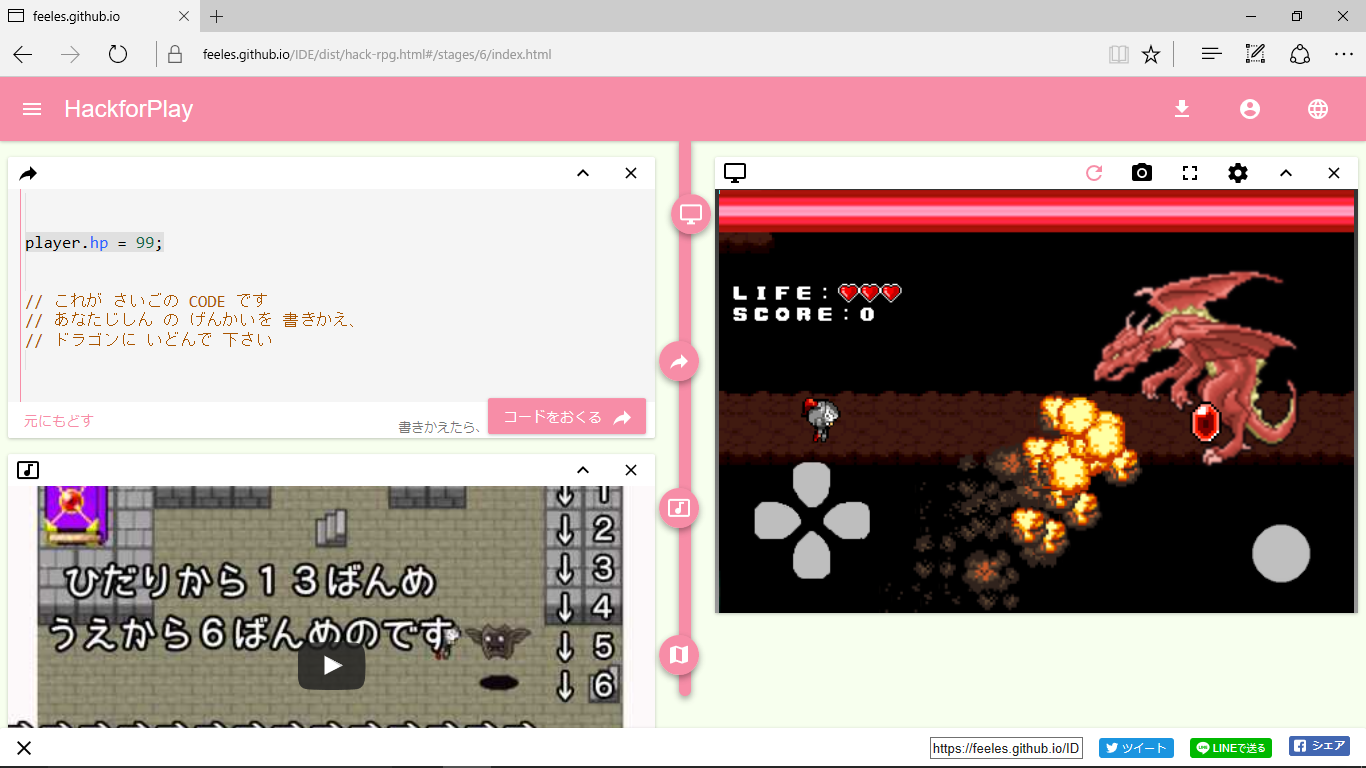The image size is (1366, 768).
Task: Click the pink share arrow button on divider
Action: click(679, 361)
